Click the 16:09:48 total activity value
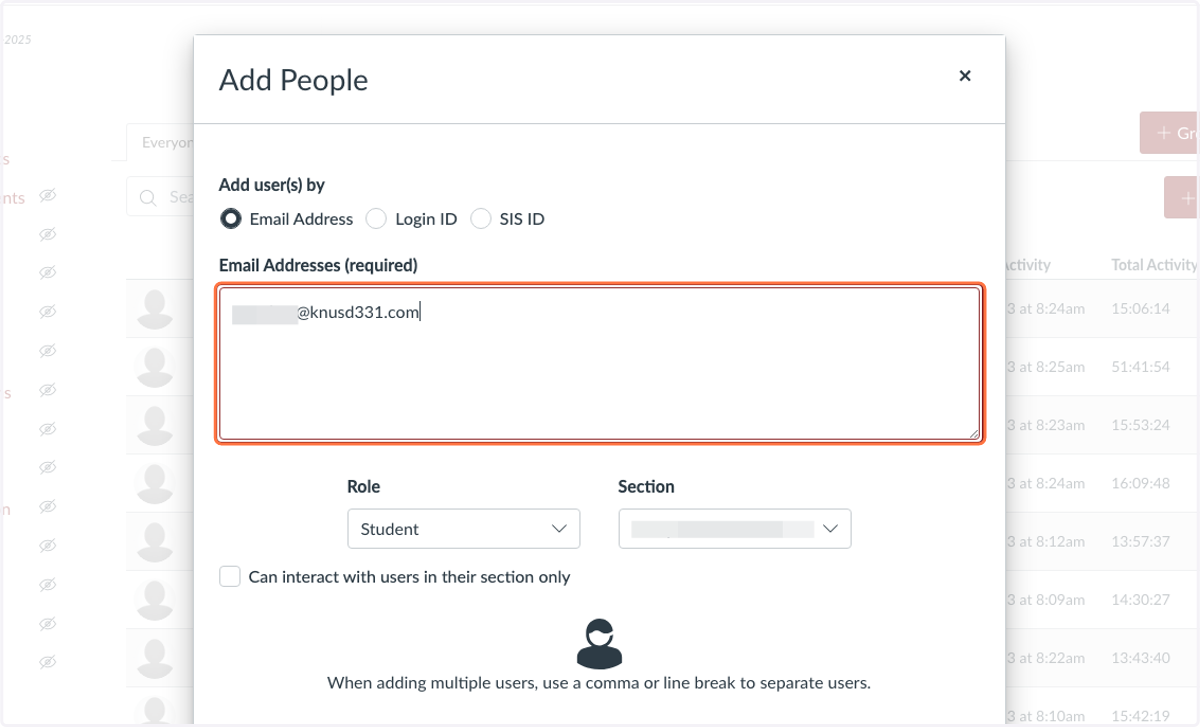 (x=1140, y=483)
